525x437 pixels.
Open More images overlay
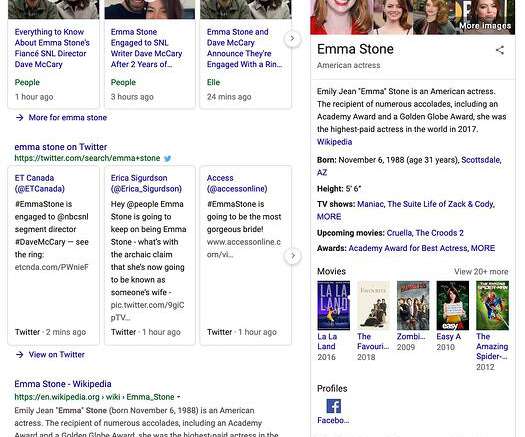[485, 26]
